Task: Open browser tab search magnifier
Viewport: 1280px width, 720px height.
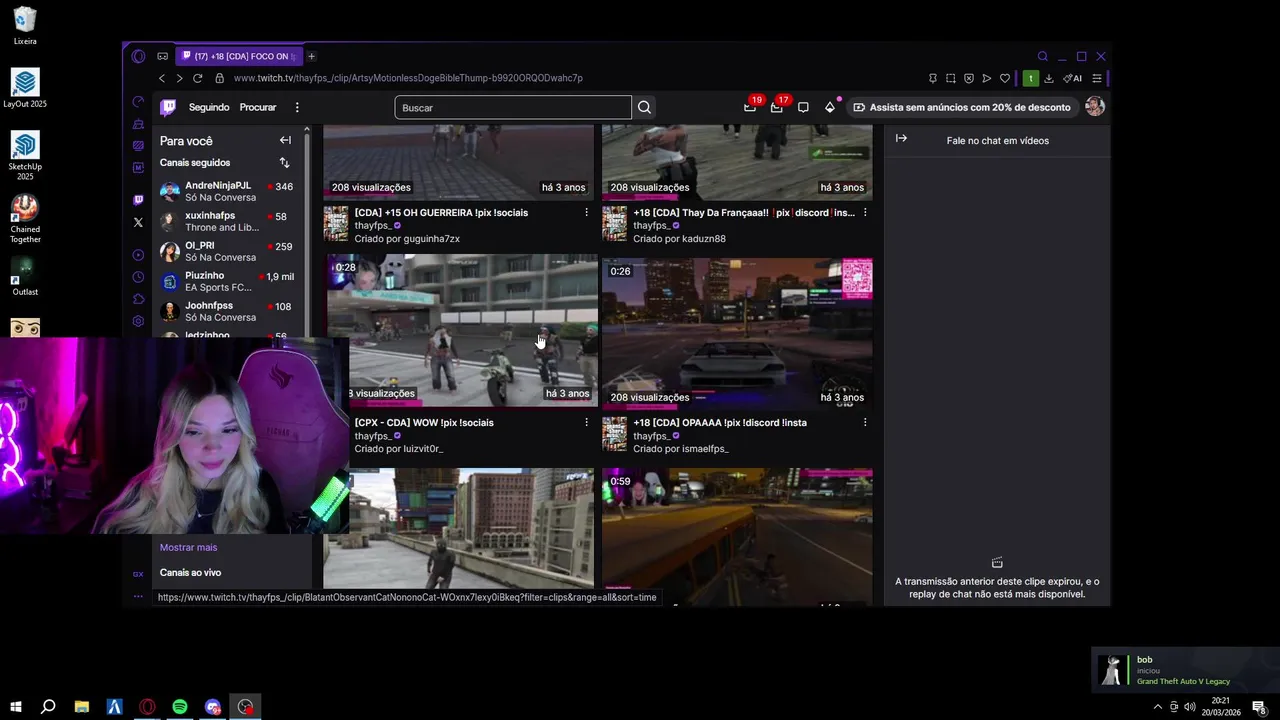Action: click(1043, 56)
